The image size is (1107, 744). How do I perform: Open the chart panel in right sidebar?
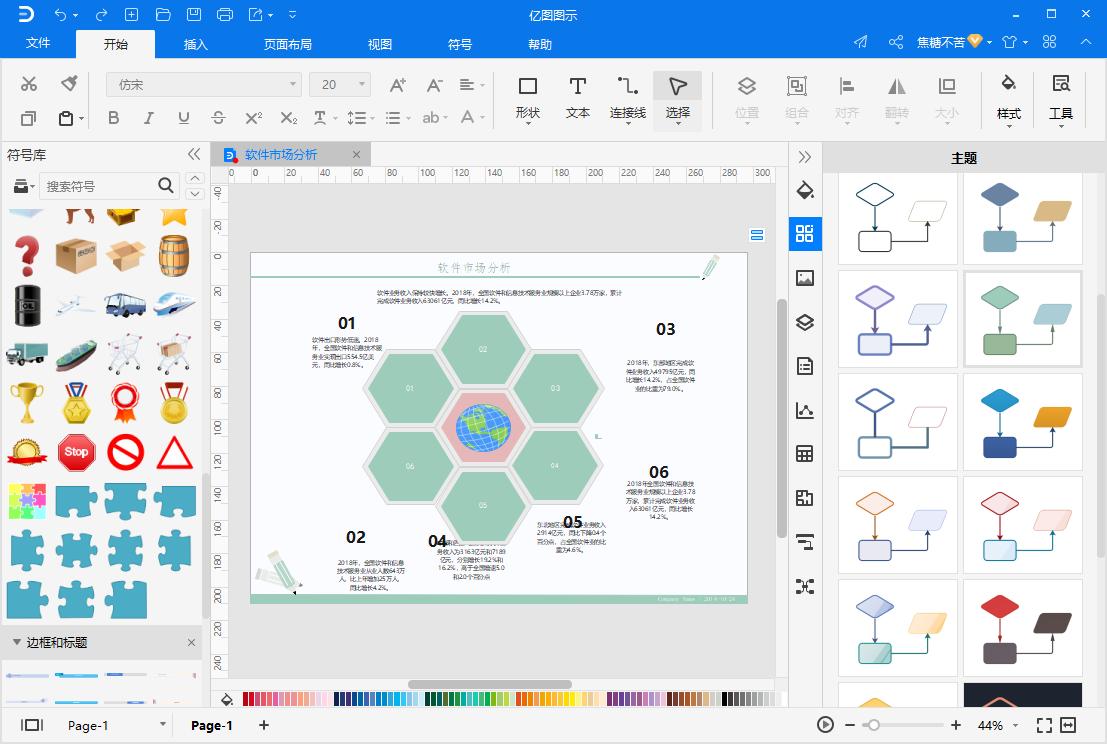tap(805, 410)
